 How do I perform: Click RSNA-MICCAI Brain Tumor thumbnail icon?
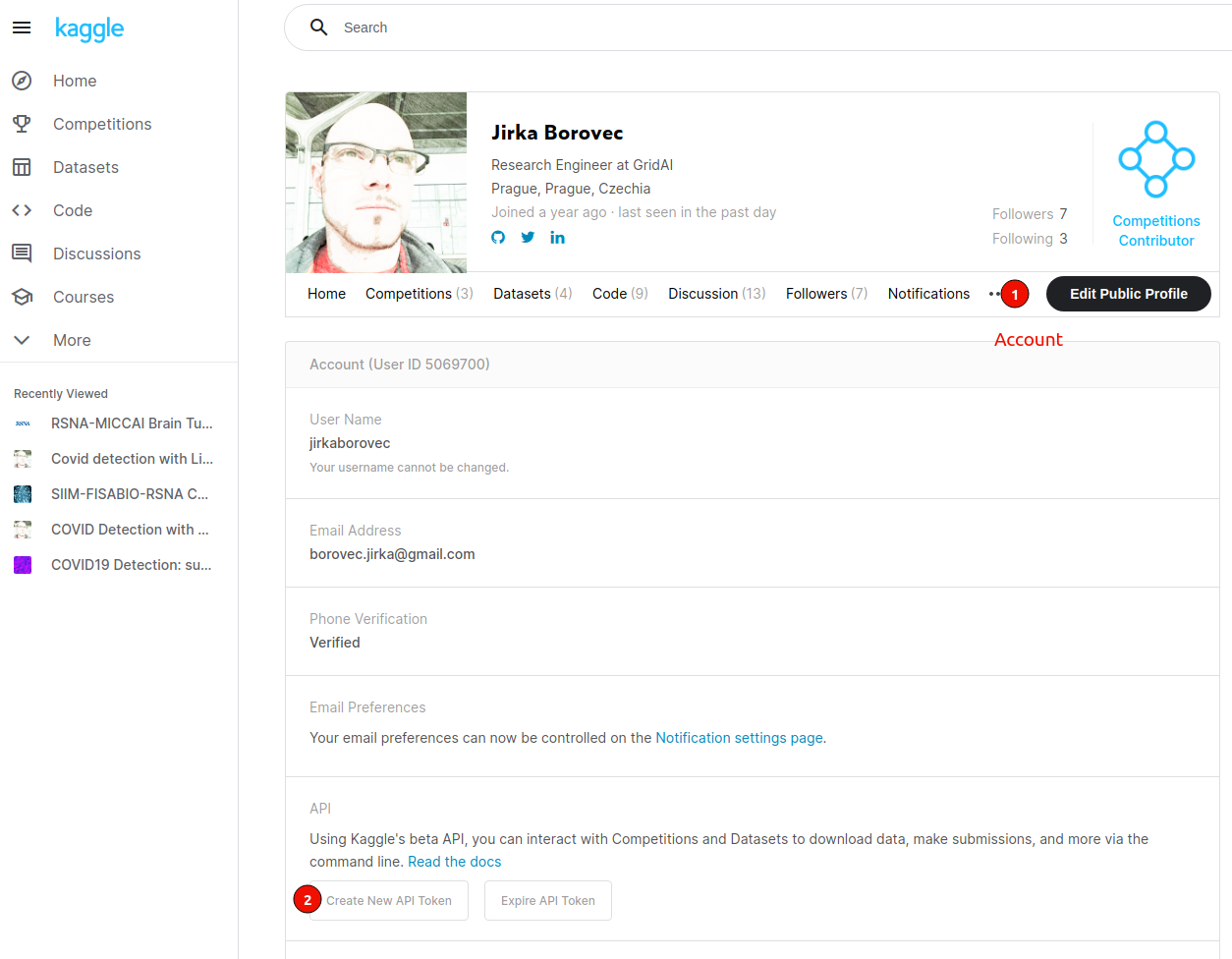click(23, 423)
